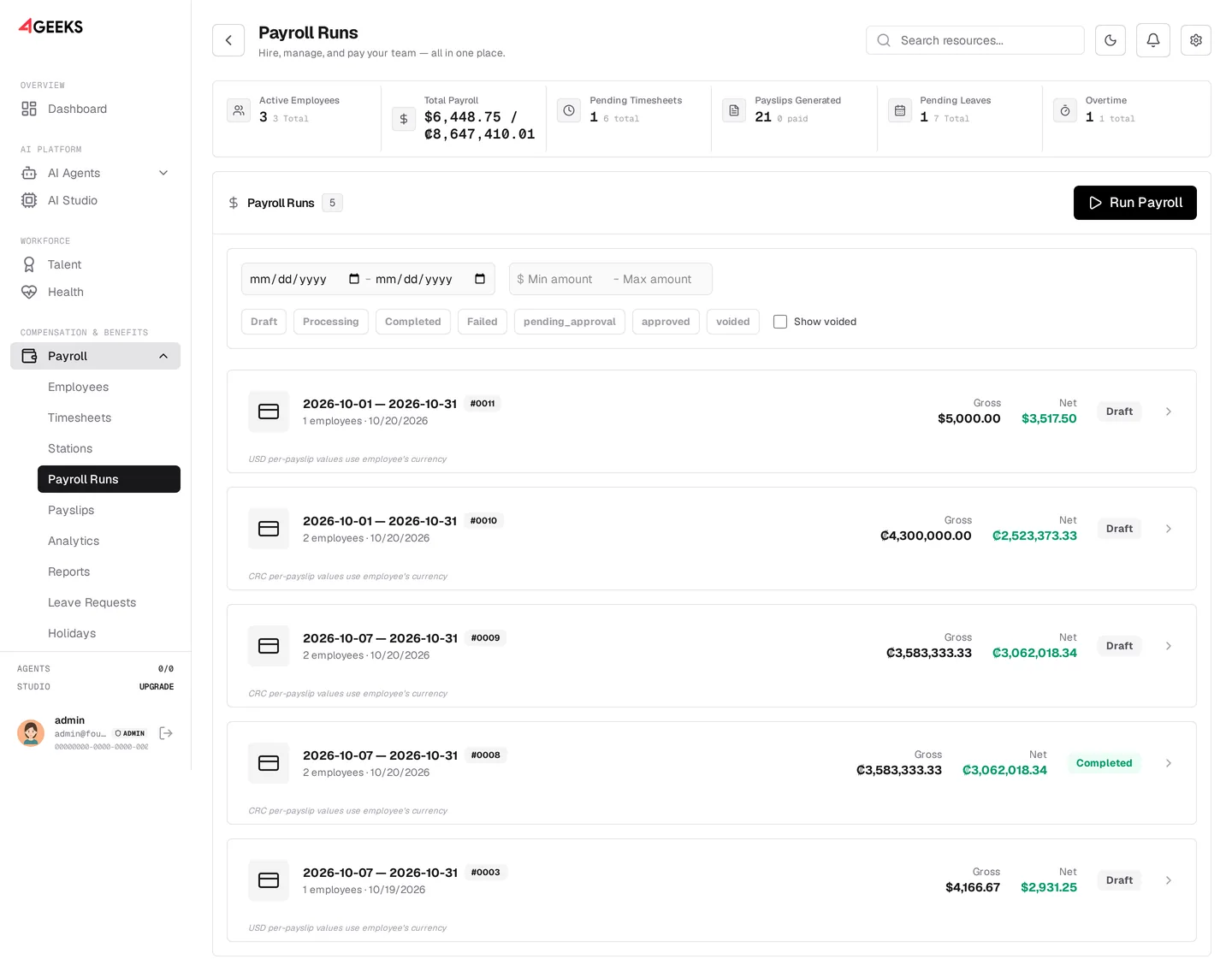Open payroll run #0009 details chevron
1232x977 pixels.
tap(1169, 646)
